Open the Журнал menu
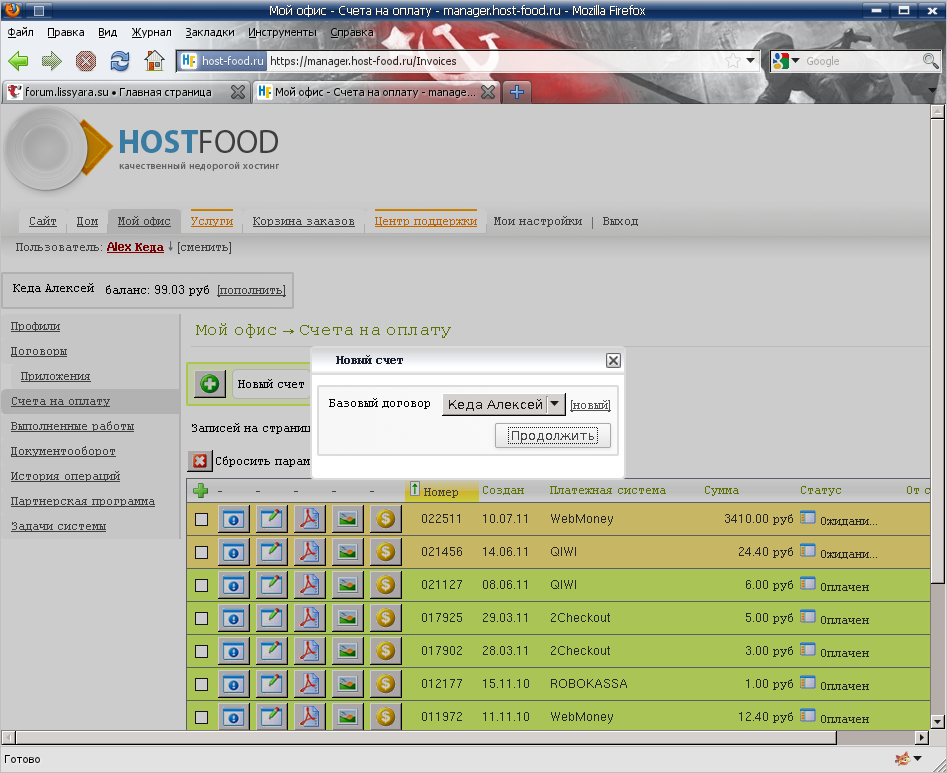947x773 pixels. (x=152, y=32)
